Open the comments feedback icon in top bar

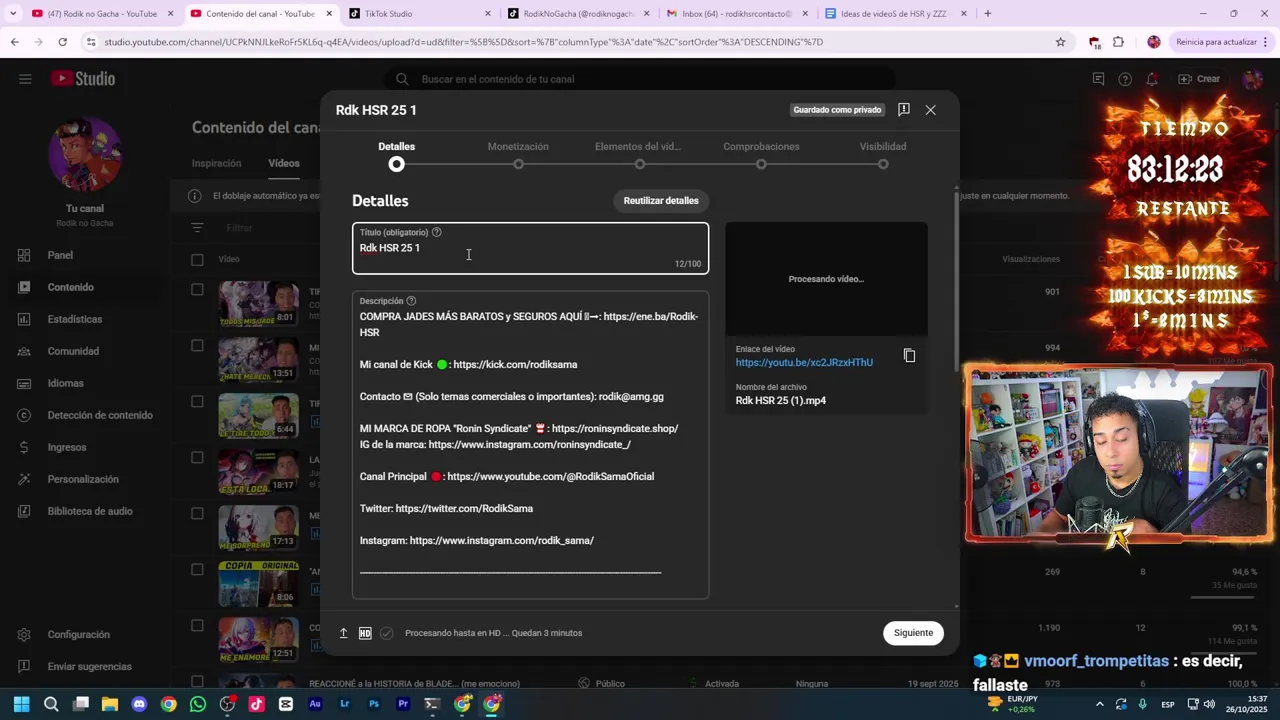tap(1098, 79)
